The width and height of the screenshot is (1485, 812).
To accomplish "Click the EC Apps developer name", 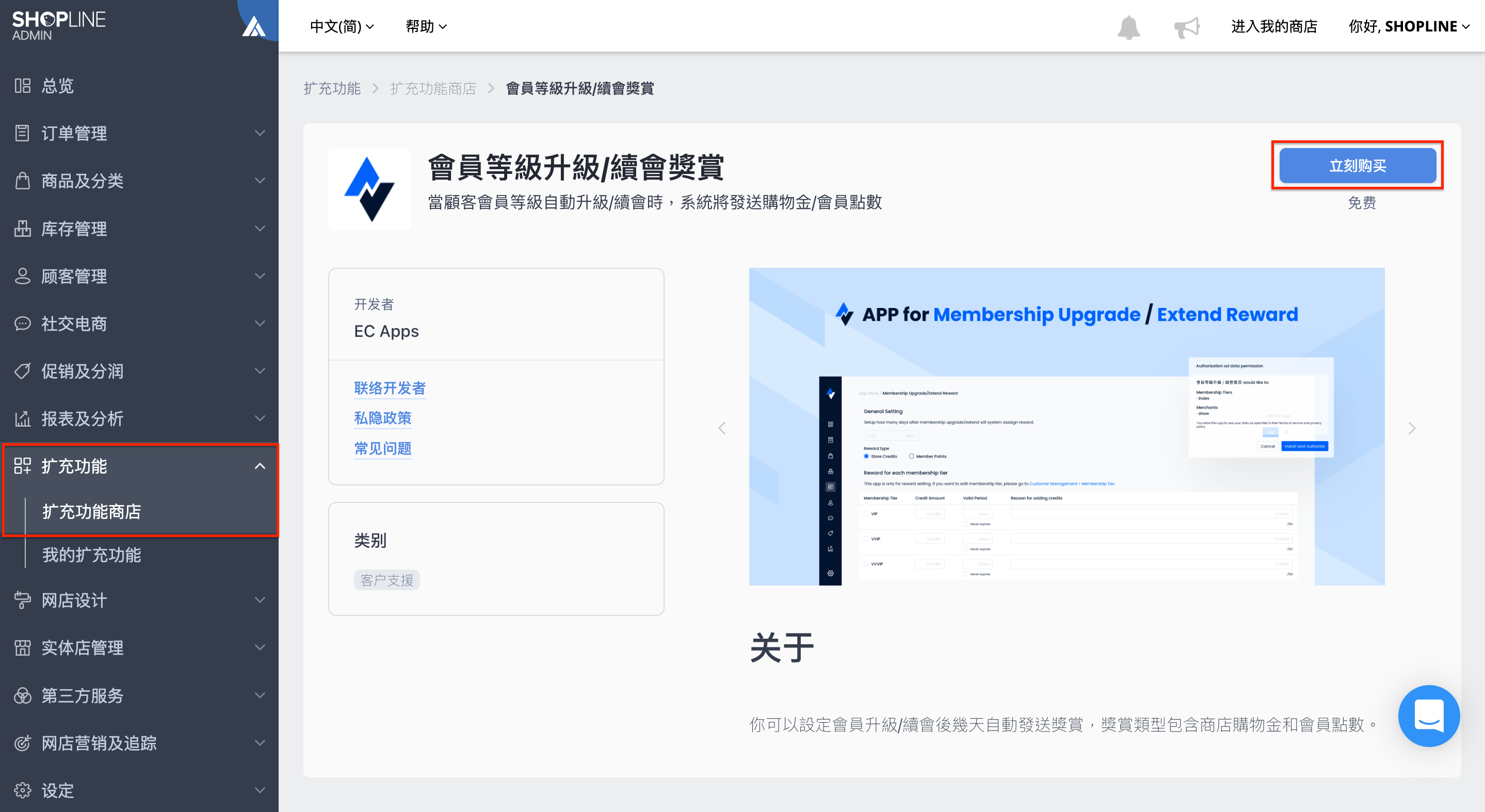I will click(x=386, y=331).
